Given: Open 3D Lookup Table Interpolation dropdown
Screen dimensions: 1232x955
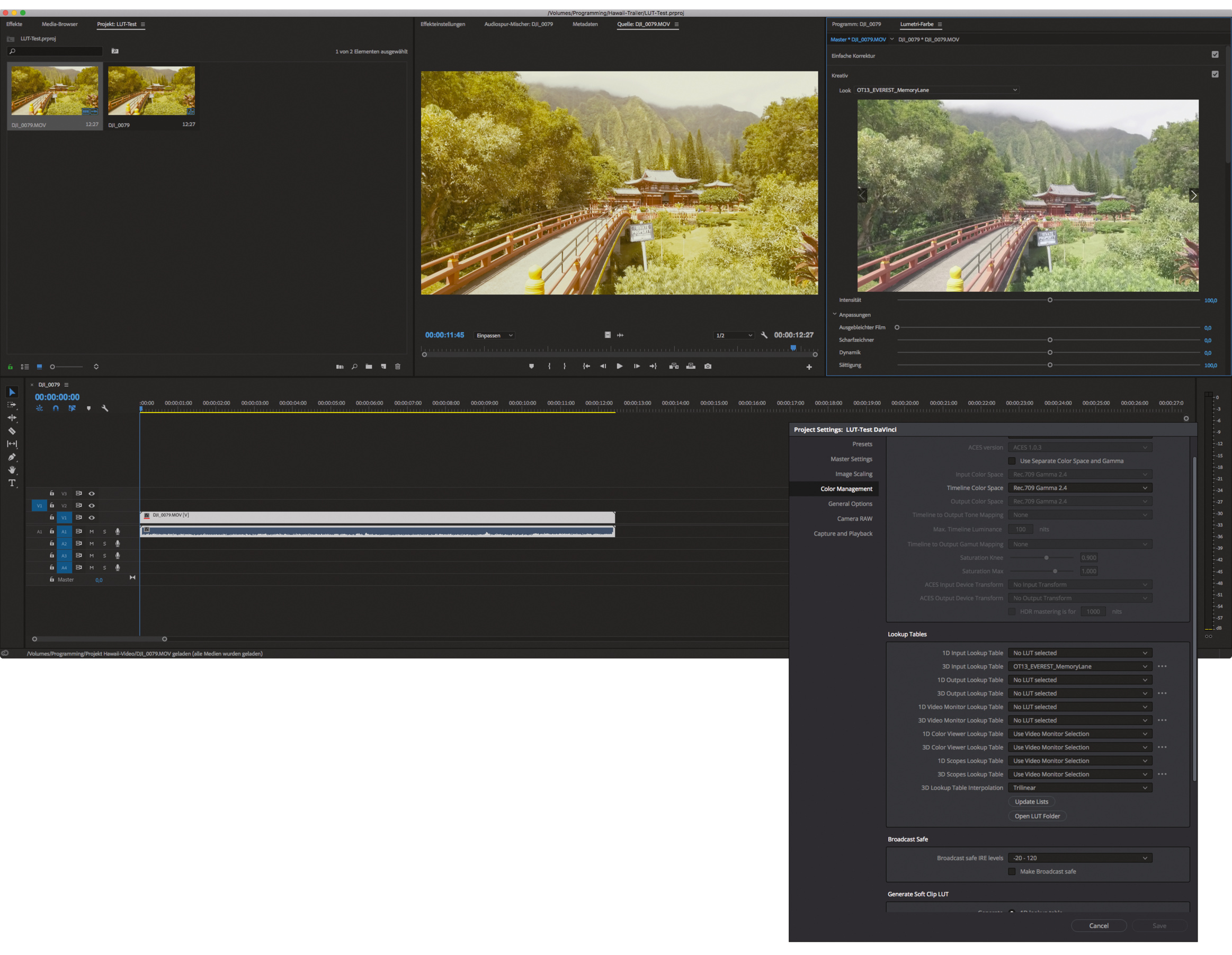Looking at the screenshot, I should pyautogui.click(x=1079, y=788).
